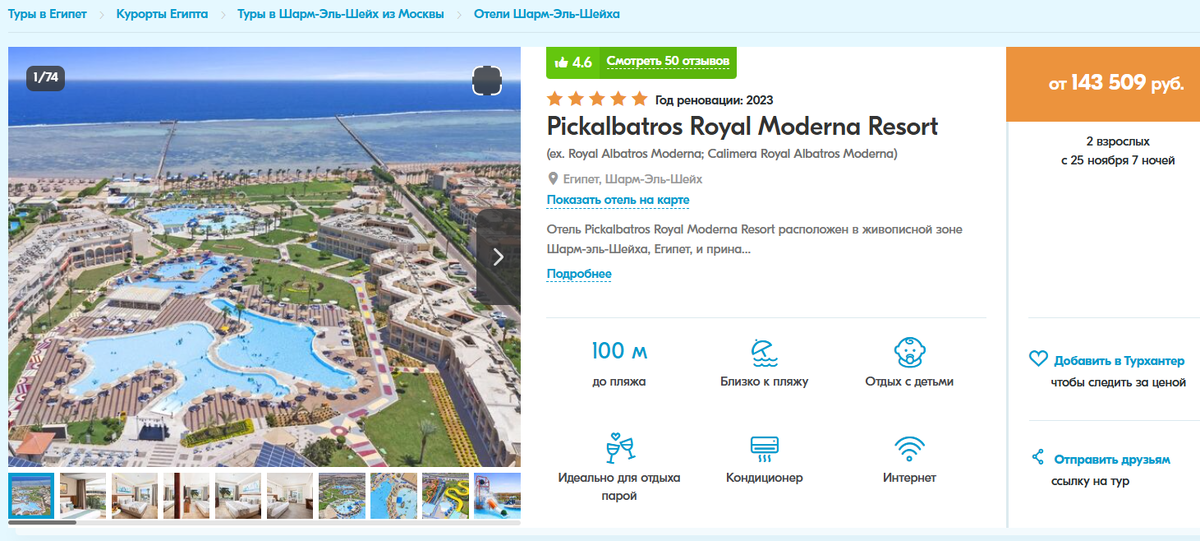Open 'Туры в Шарм-Эль-Шейх из Москвы' breadcrumb
The width and height of the screenshot is (1200, 541).
(x=341, y=15)
